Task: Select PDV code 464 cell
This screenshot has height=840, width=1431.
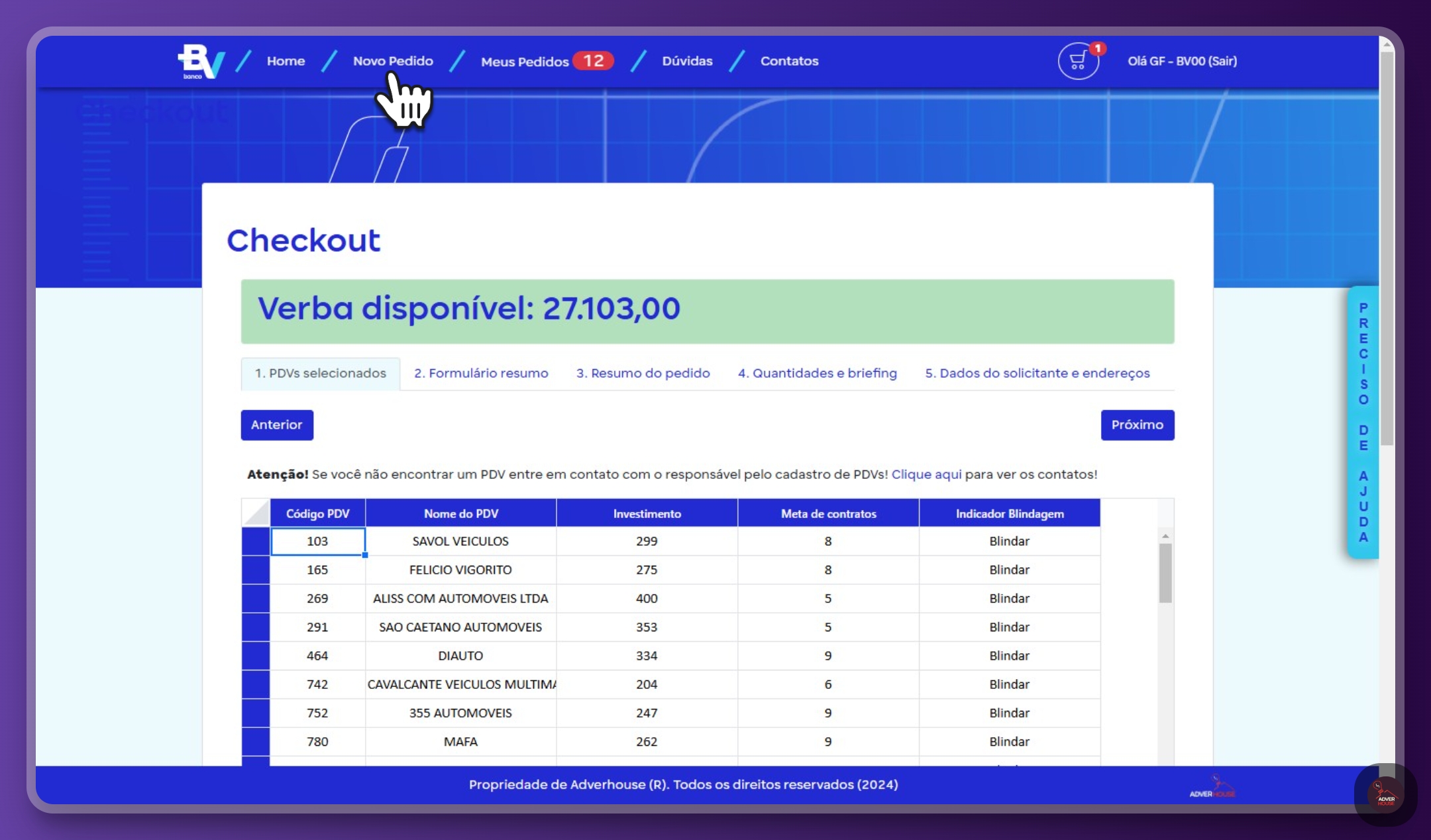Action: [317, 656]
